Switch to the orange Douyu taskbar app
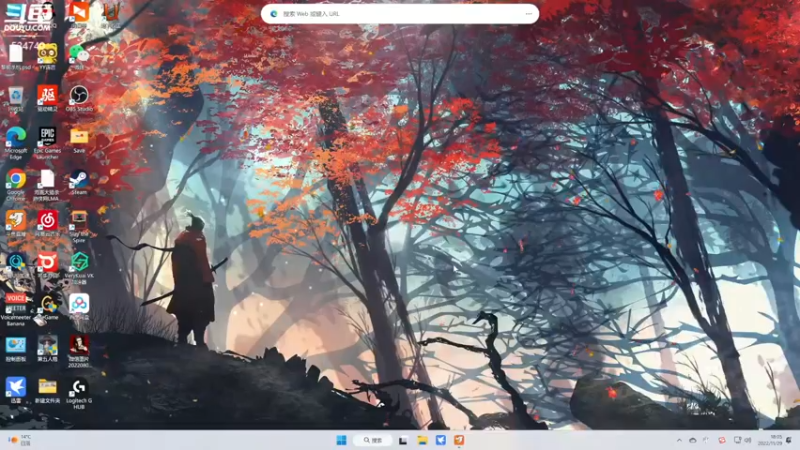Image resolution: width=800 pixels, height=450 pixels. (x=459, y=440)
